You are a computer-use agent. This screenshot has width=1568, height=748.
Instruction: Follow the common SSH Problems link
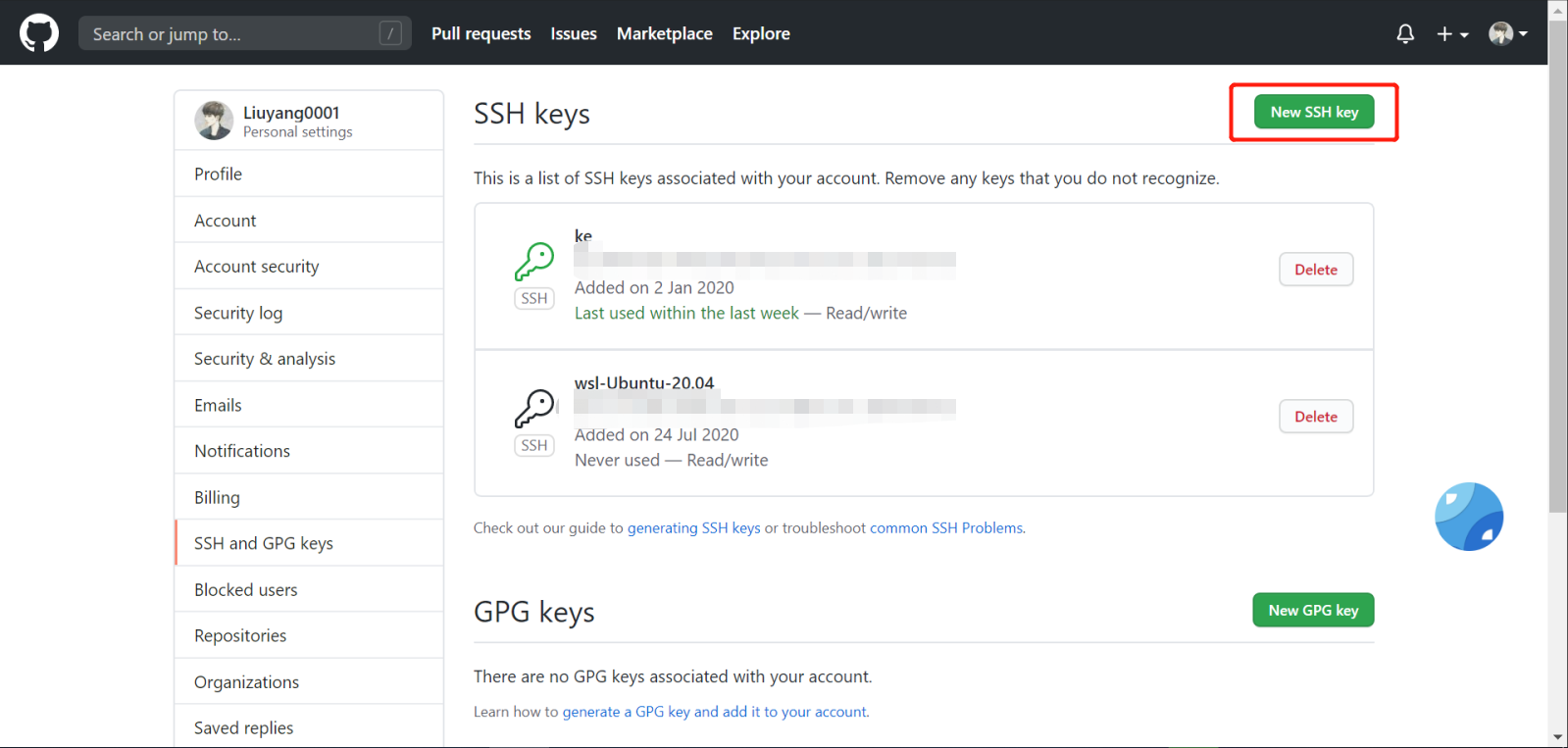[x=946, y=527]
